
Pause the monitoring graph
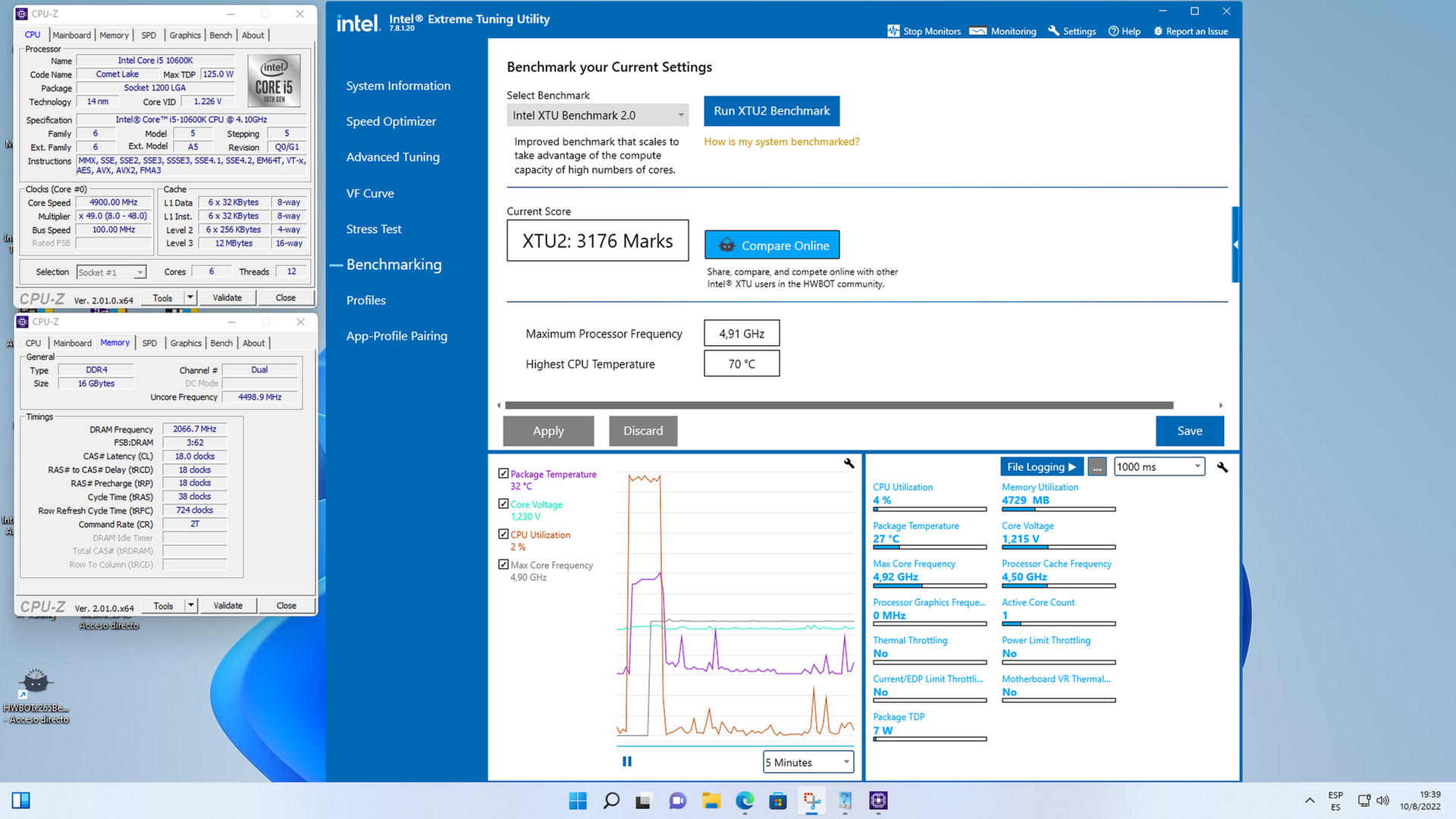(627, 761)
